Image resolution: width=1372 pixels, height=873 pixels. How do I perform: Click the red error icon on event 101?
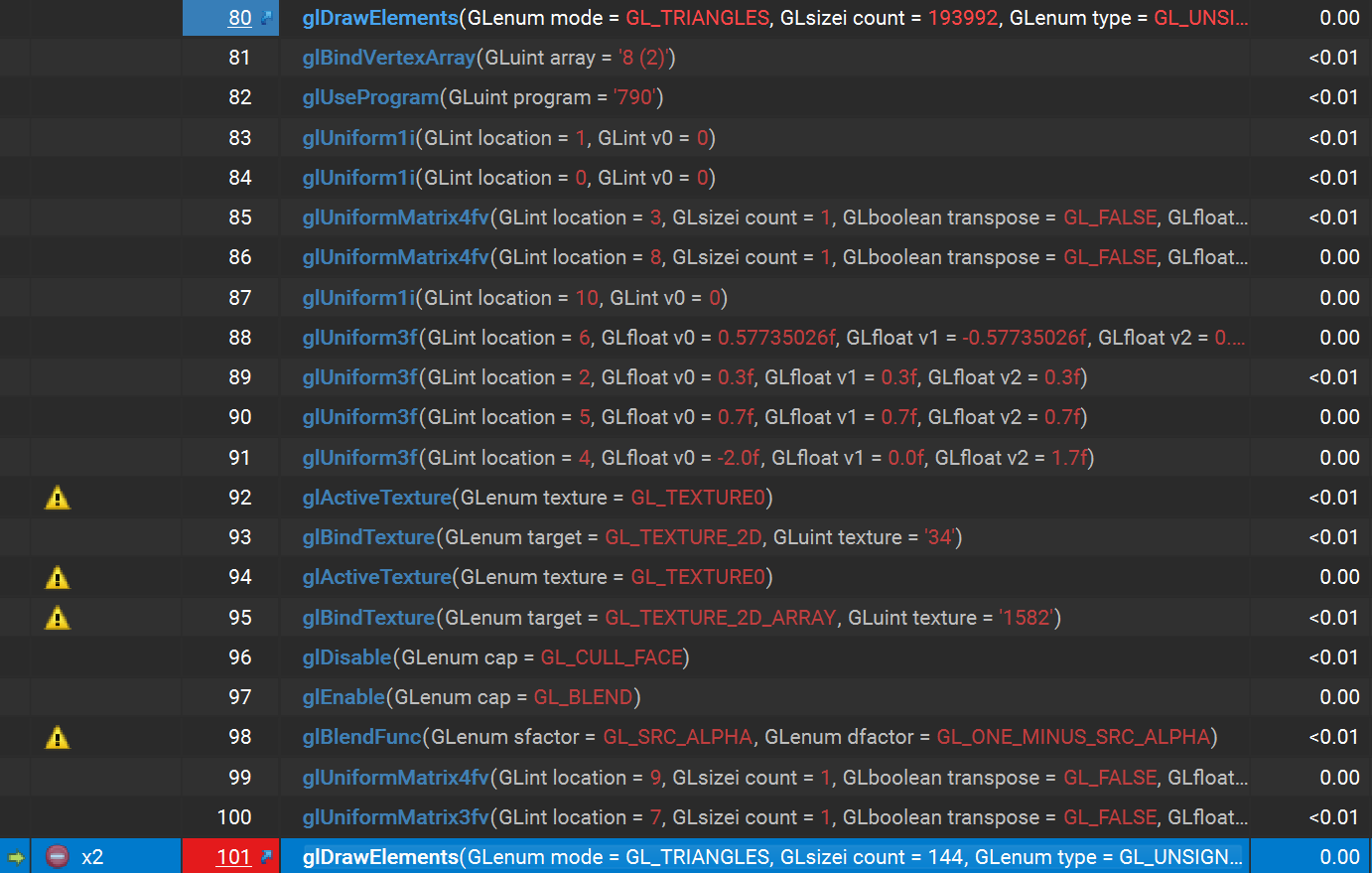pos(58,857)
